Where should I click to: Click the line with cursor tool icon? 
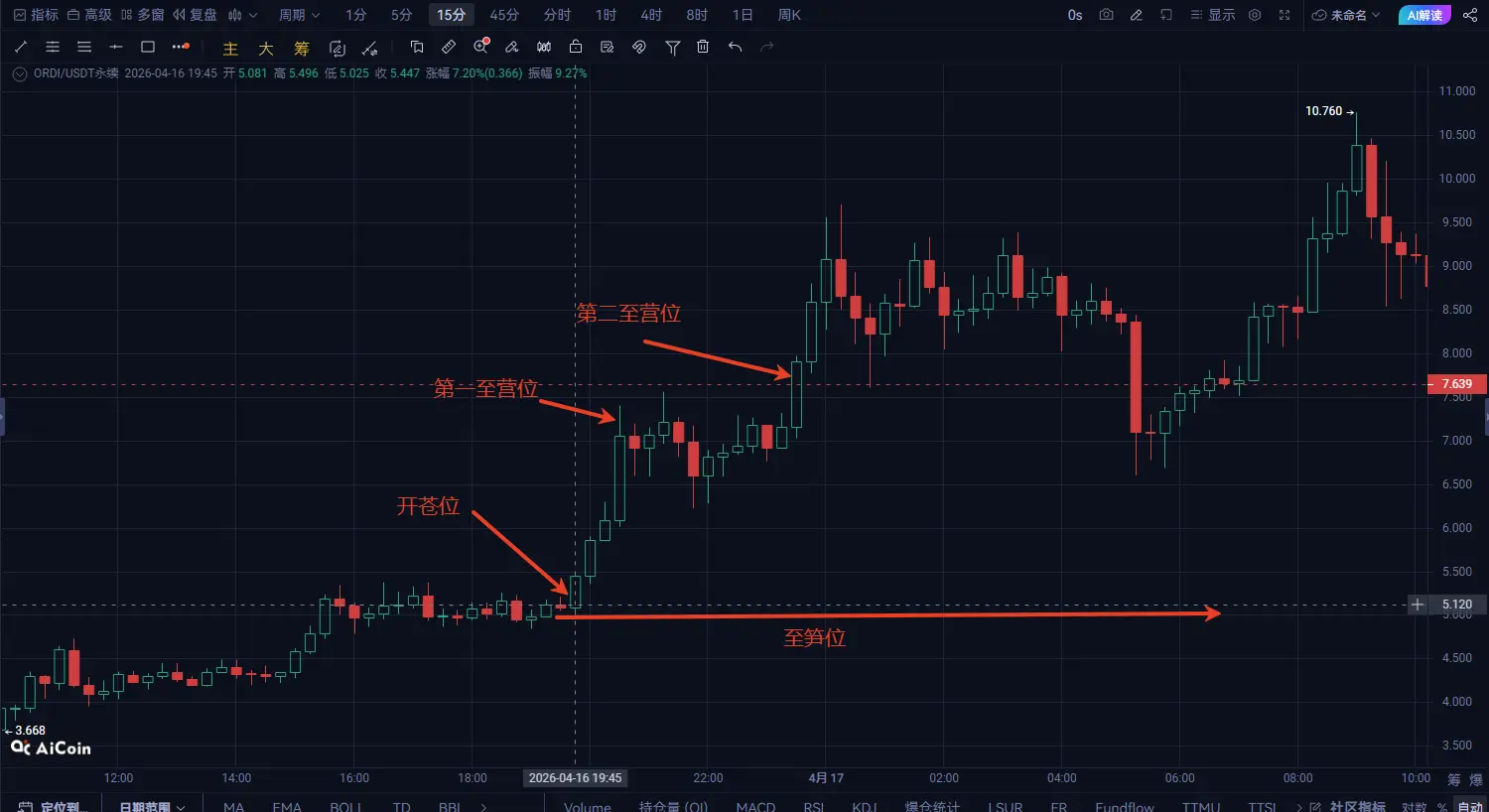(370, 48)
